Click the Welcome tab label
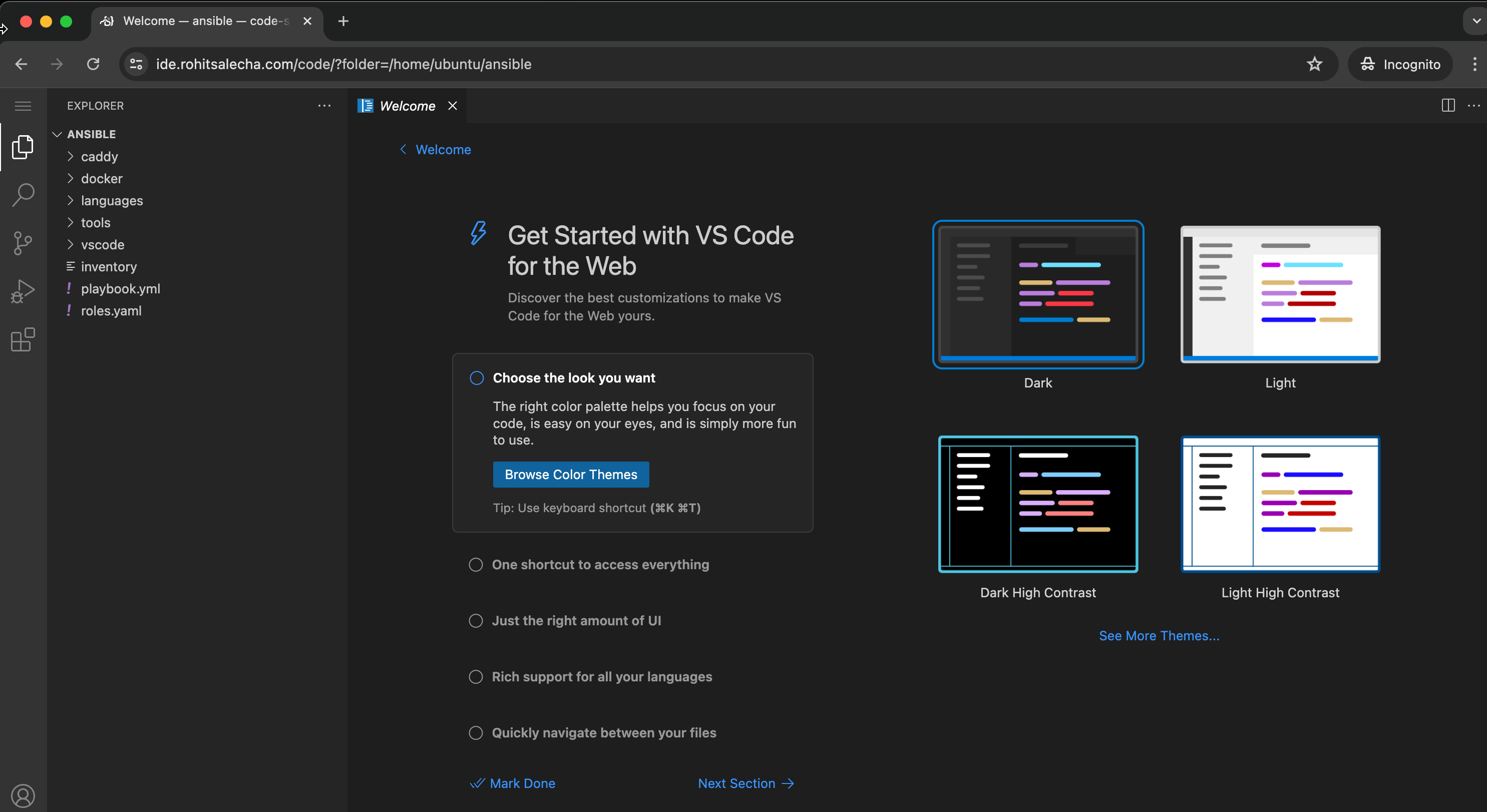This screenshot has height=812, width=1487. 407,105
